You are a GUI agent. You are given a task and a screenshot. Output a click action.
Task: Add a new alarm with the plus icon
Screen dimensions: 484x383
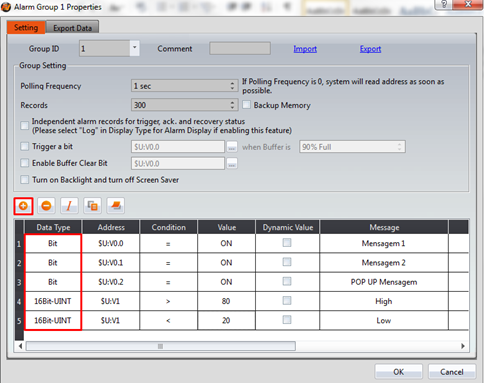tap(23, 206)
